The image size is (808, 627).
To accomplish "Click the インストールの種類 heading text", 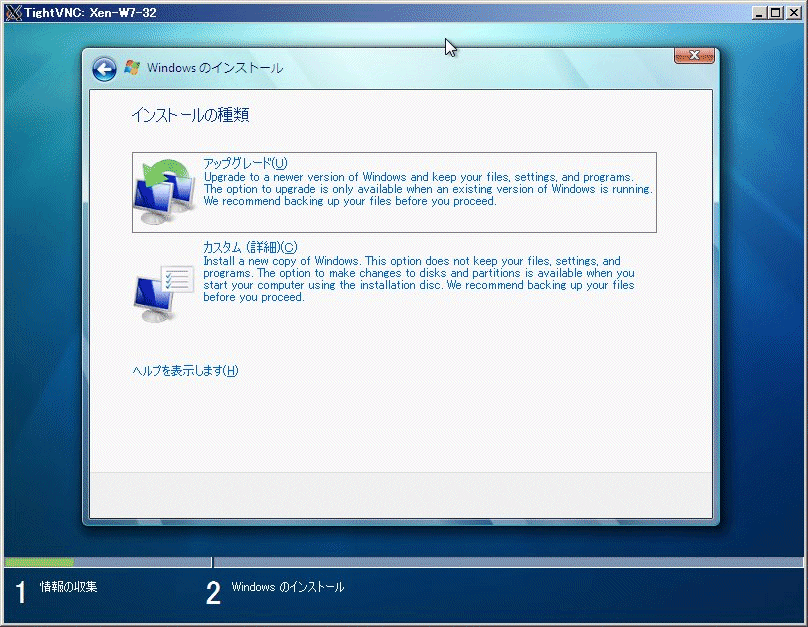I will click(x=190, y=114).
